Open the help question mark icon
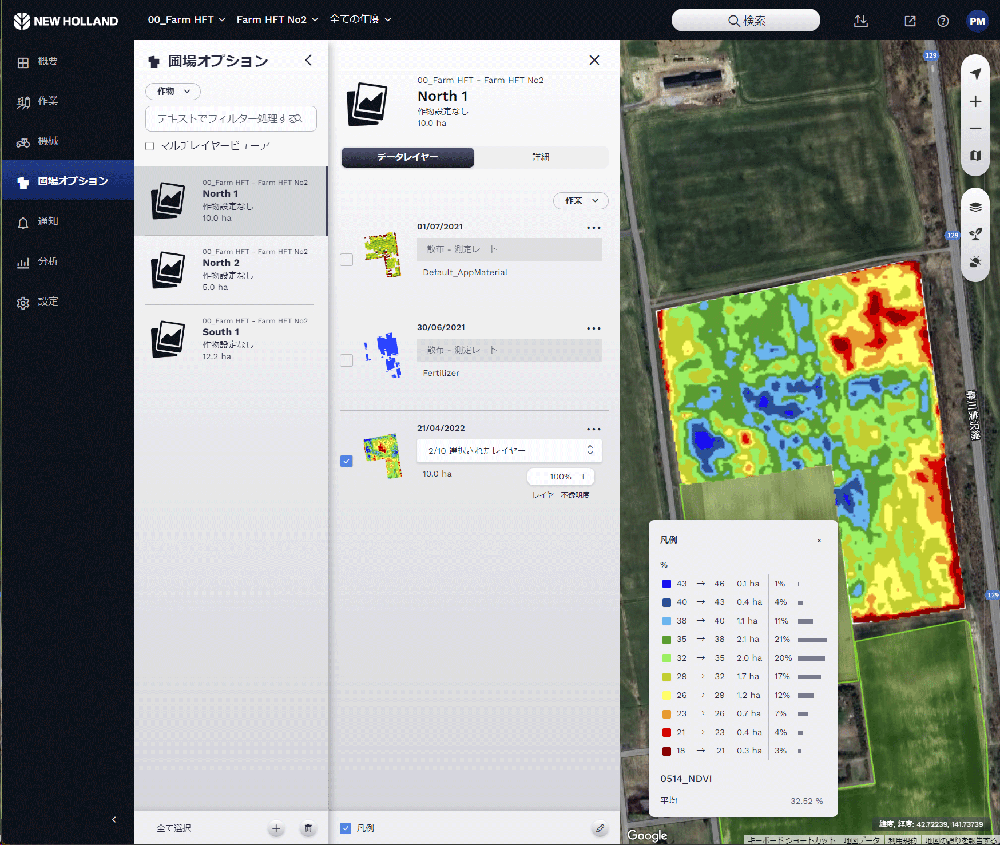1000x845 pixels. [x=943, y=21]
